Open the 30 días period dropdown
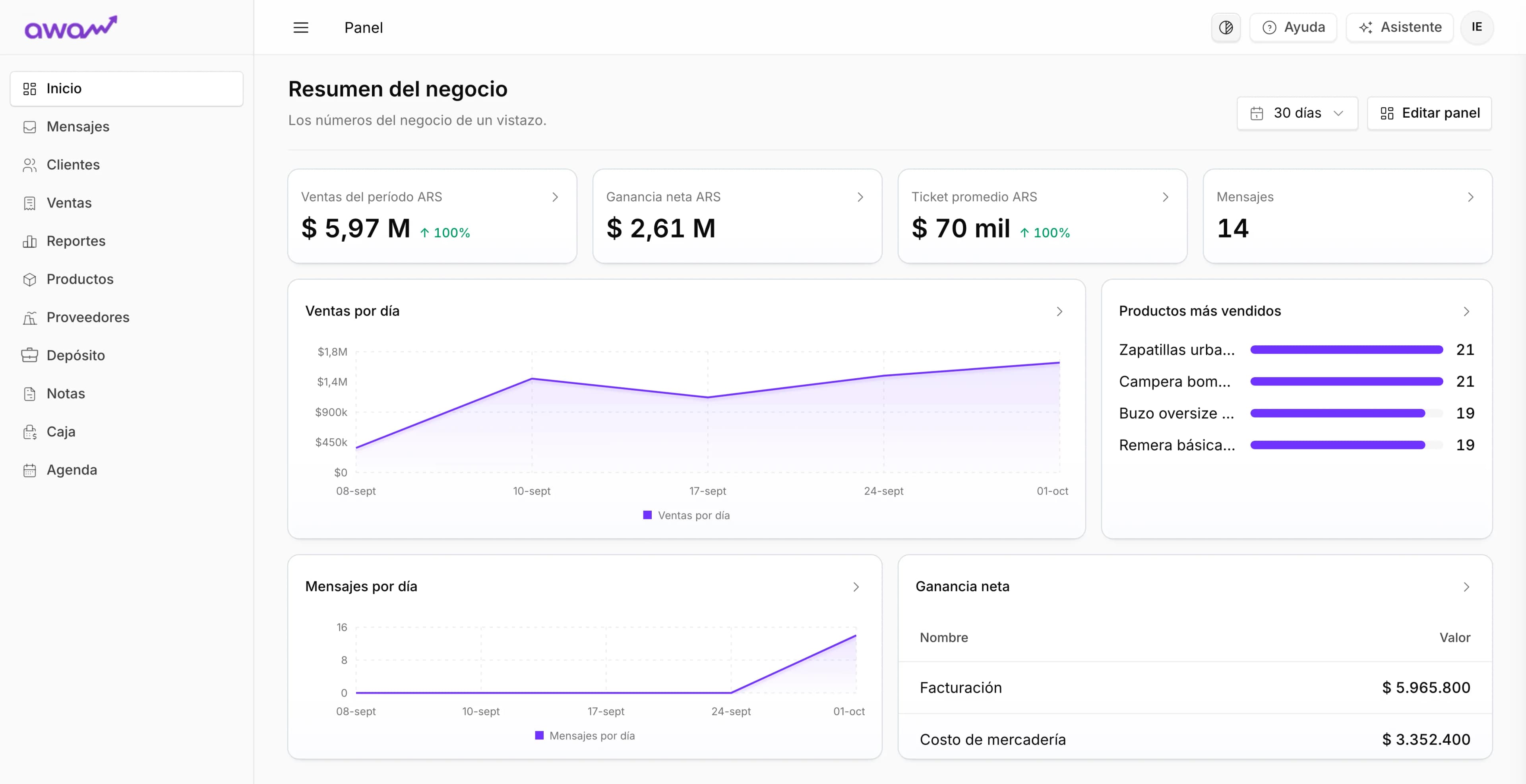The image size is (1526, 784). coord(1297,113)
